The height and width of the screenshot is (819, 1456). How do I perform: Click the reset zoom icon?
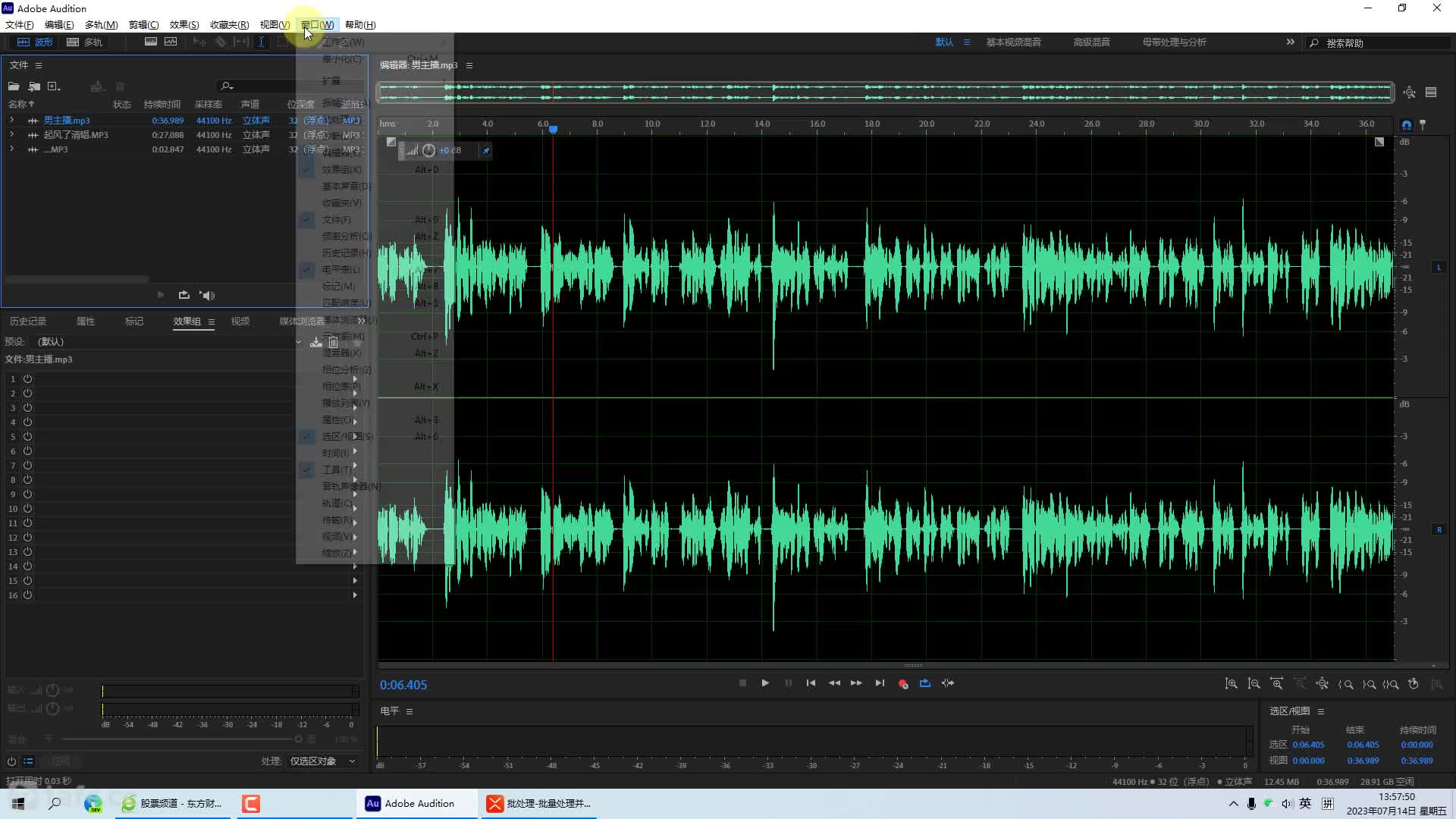1414,684
